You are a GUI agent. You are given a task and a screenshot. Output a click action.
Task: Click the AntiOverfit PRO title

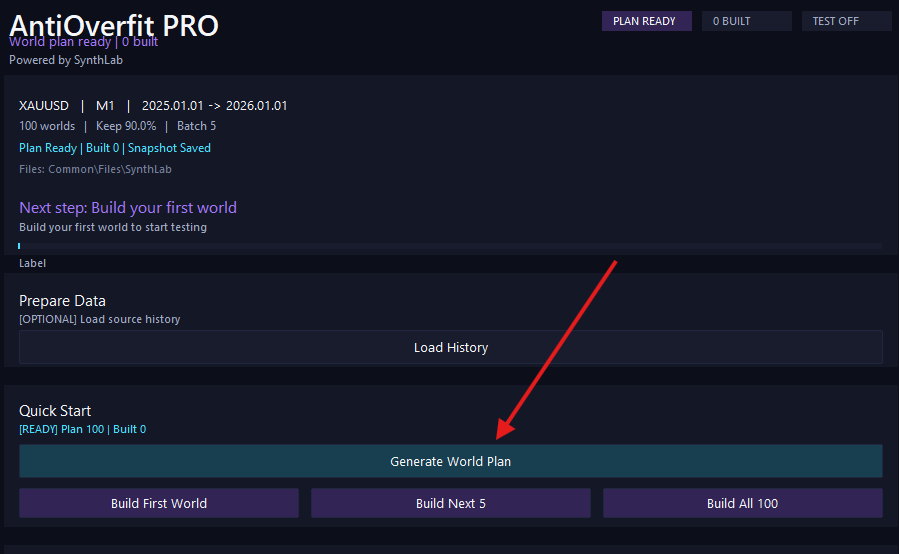click(114, 24)
